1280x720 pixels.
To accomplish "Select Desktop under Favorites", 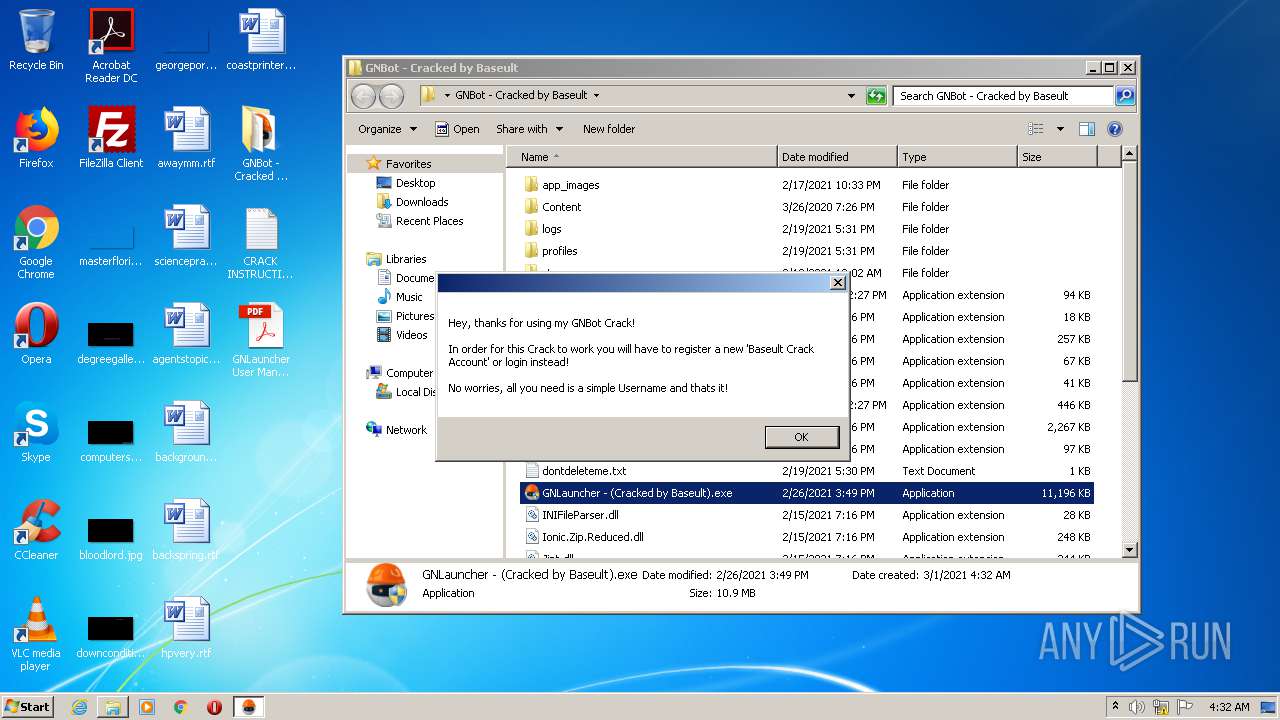I will [415, 183].
